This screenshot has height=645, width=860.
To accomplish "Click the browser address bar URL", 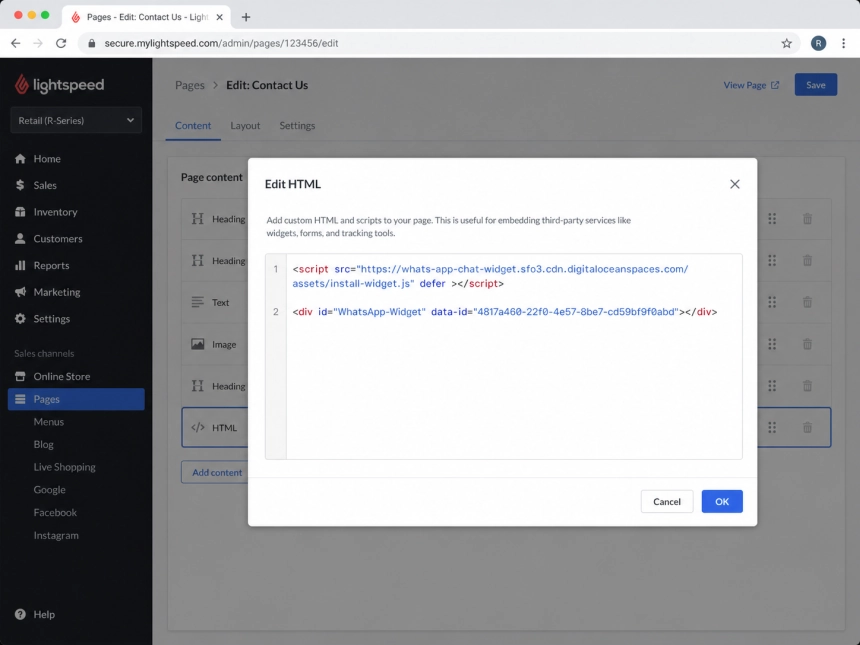I will click(x=221, y=43).
